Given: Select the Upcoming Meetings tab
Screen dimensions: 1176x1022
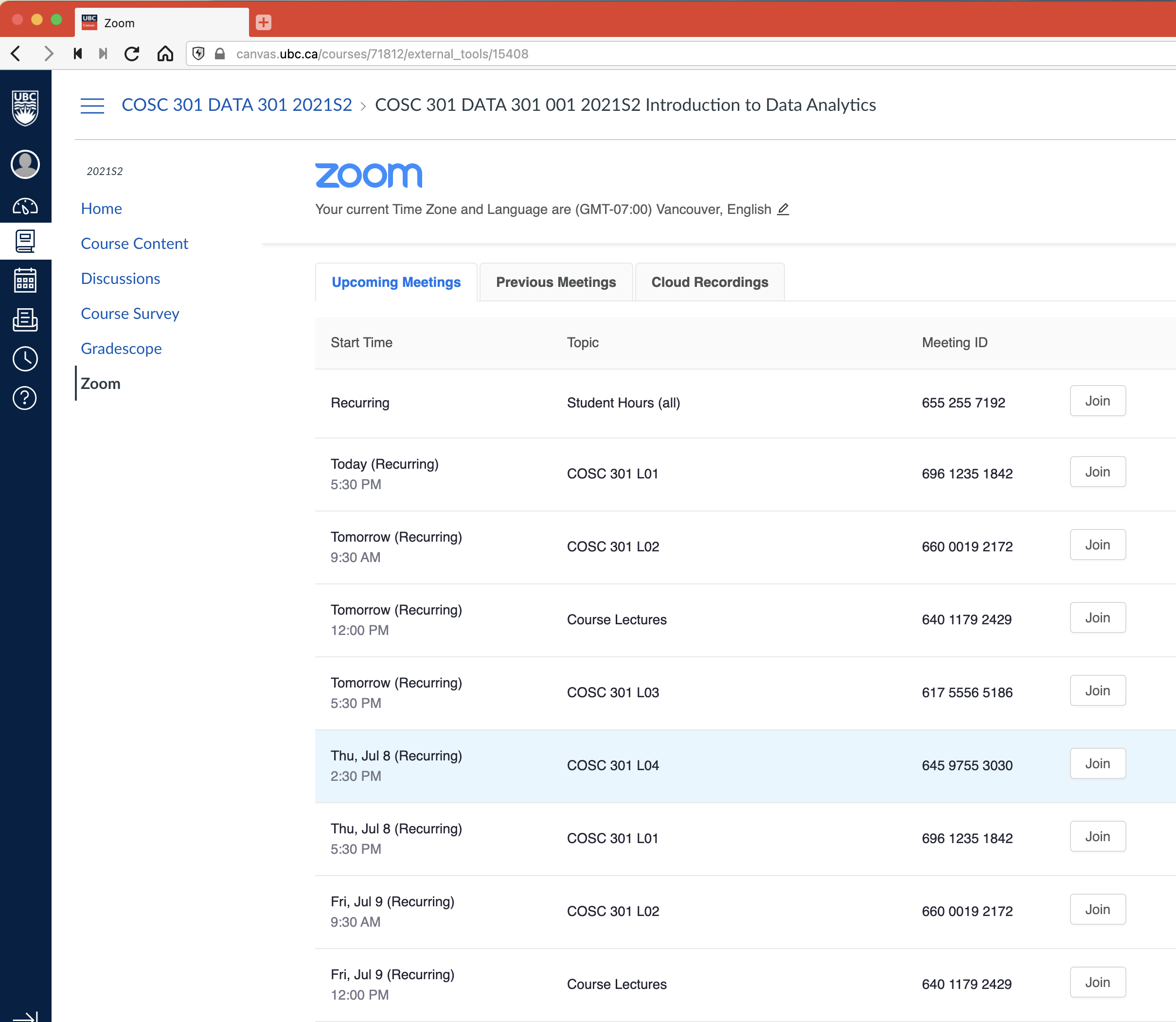Looking at the screenshot, I should [396, 282].
